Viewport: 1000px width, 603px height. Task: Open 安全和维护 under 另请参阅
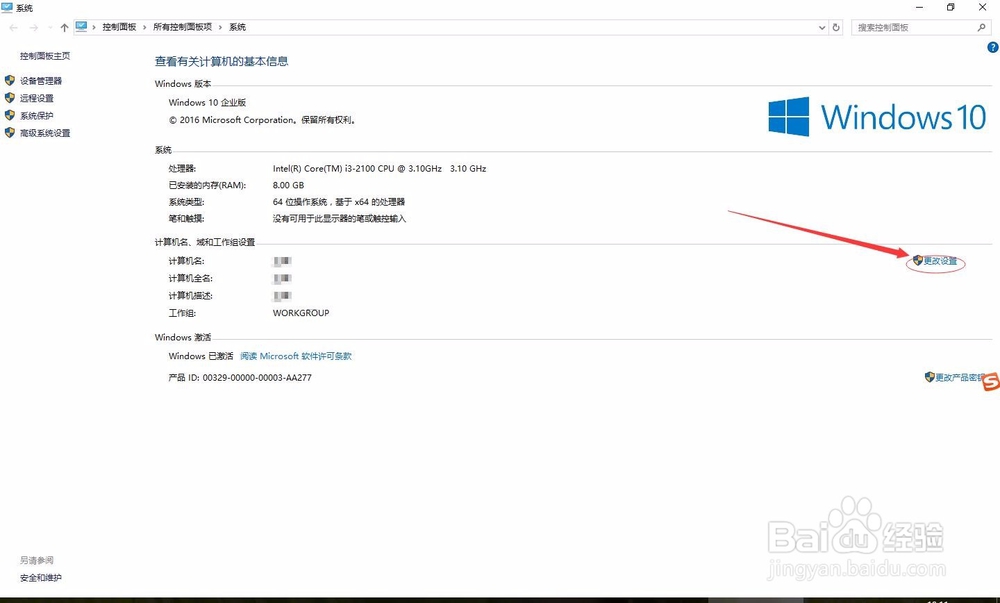41,578
